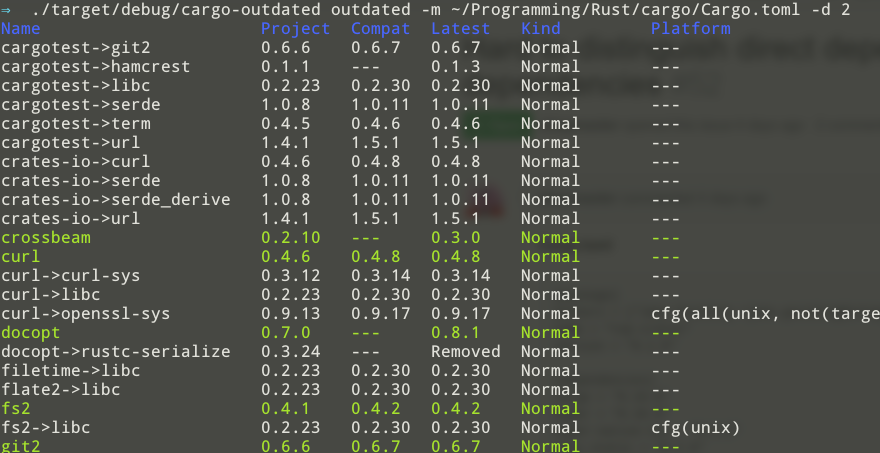Click project version 0.4.5 for cargotest->term
Image resolution: width=880 pixels, height=453 pixels.
(286, 124)
